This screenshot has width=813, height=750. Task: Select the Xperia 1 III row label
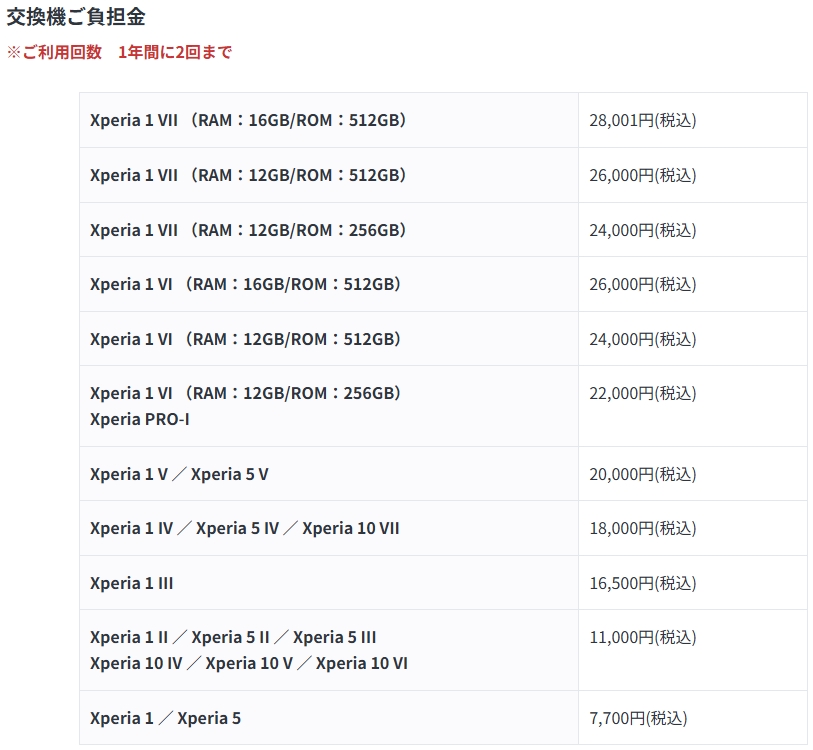[131, 583]
